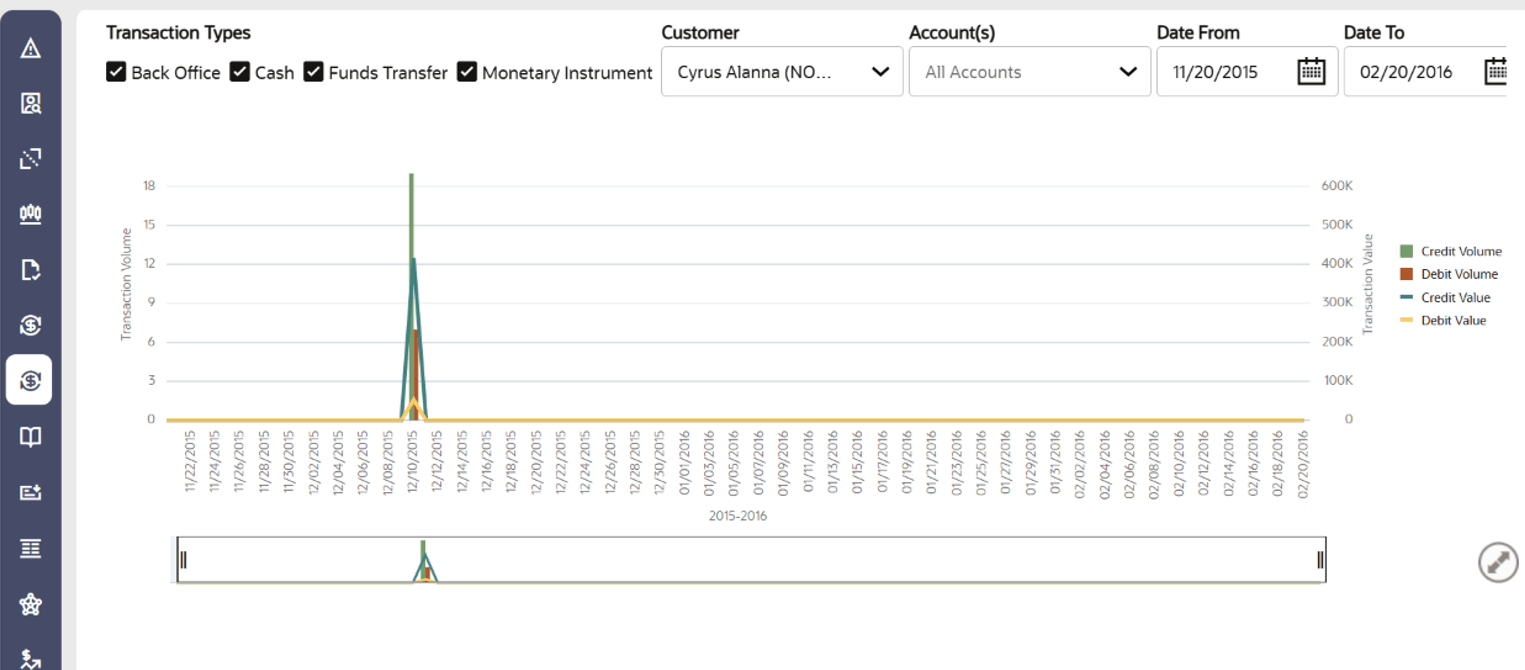This screenshot has height=670, width=1525.
Task: Disable the Cash transaction type checkbox
Action: coord(239,72)
